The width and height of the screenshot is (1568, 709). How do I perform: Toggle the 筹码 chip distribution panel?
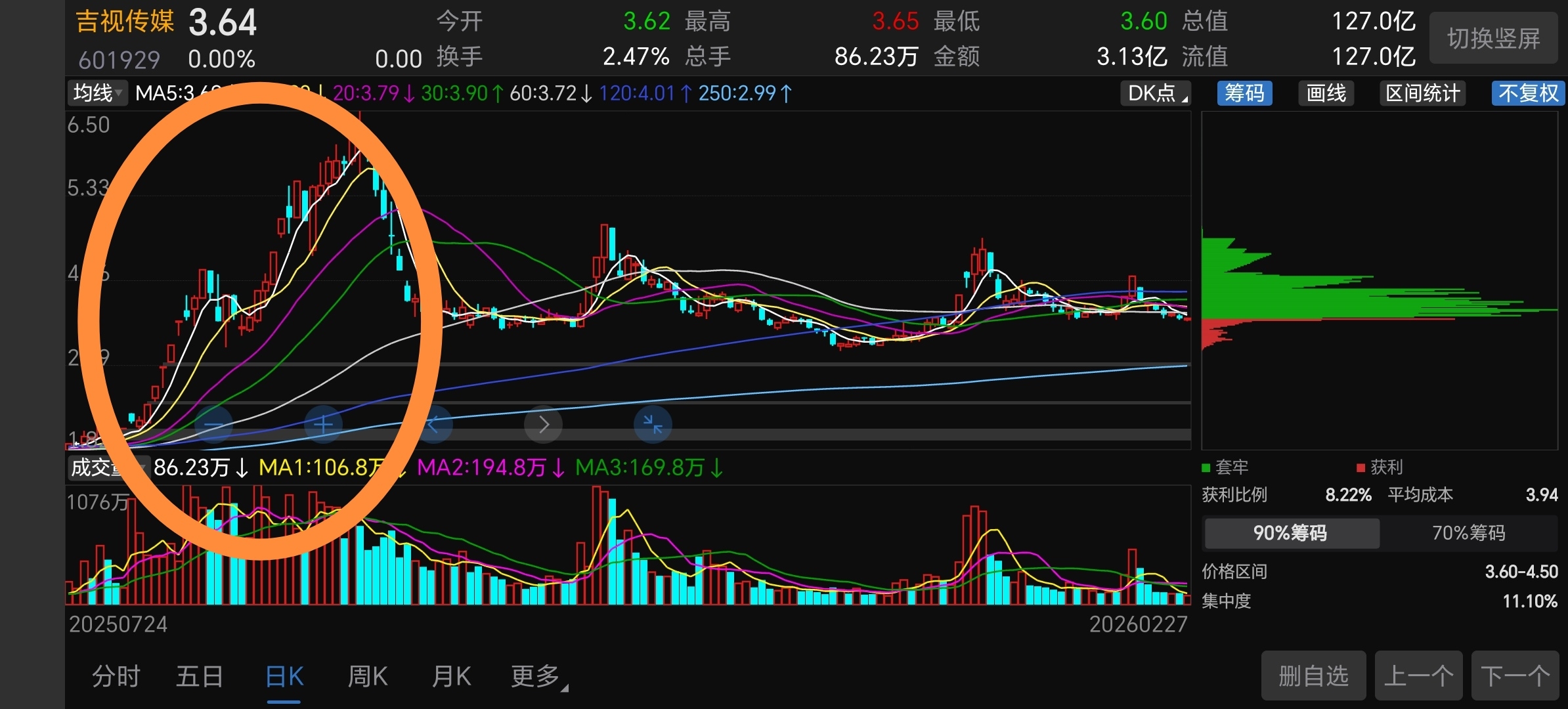tap(1244, 93)
